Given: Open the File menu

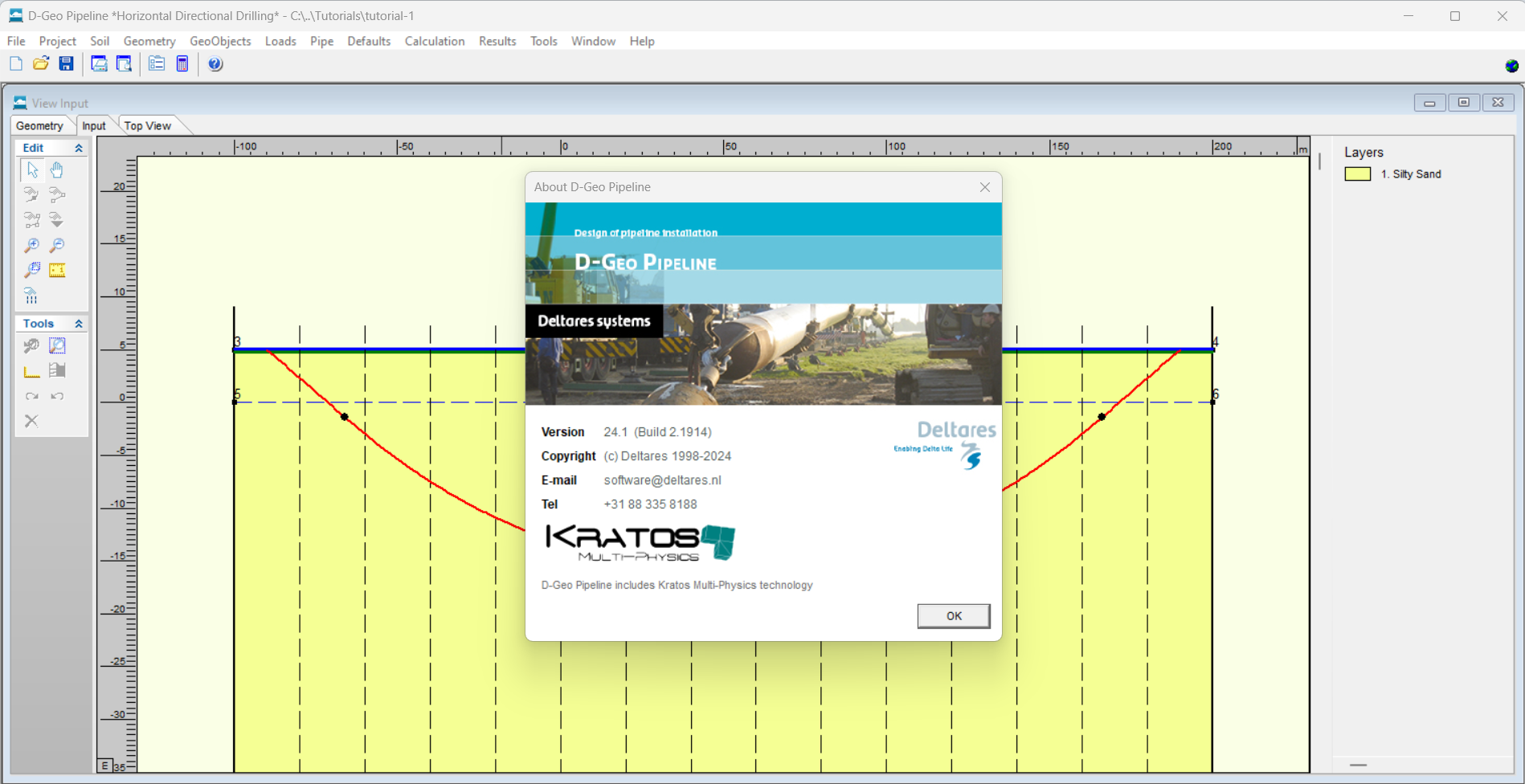Looking at the screenshot, I should coord(16,41).
